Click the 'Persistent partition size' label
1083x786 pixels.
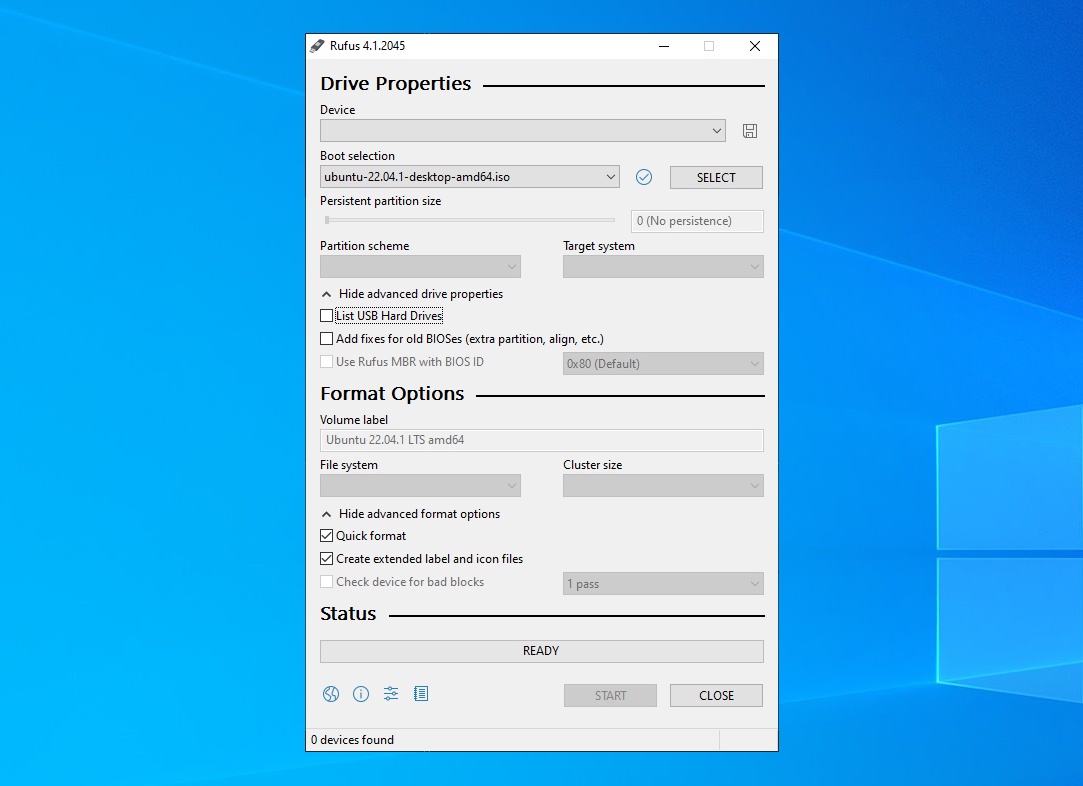coord(381,201)
